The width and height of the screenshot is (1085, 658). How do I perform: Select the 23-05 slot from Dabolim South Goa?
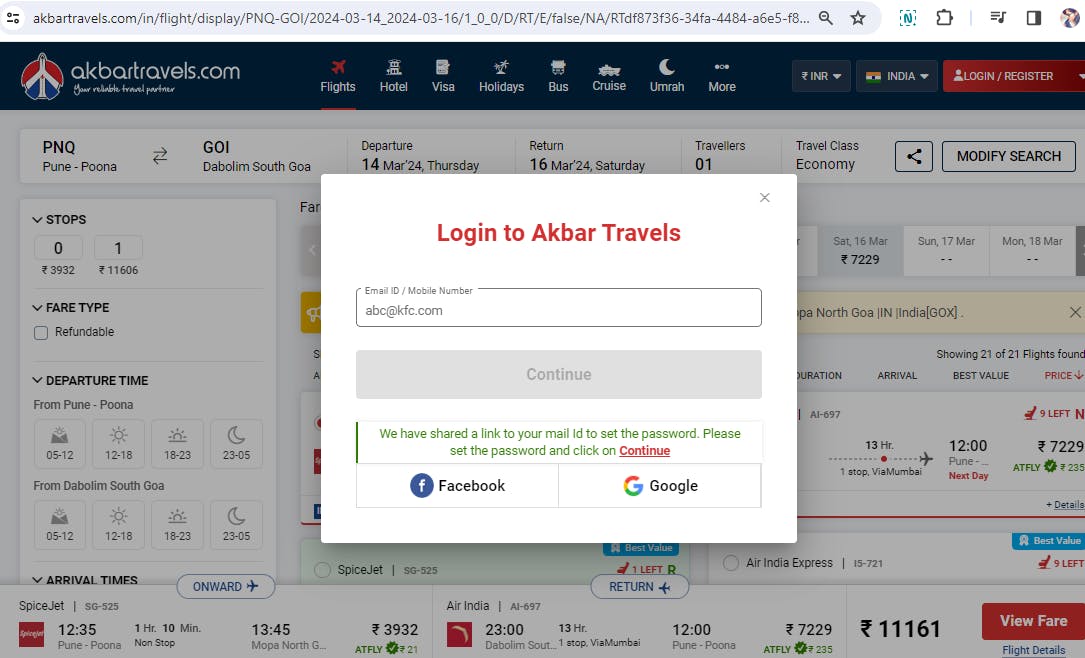[236, 524]
